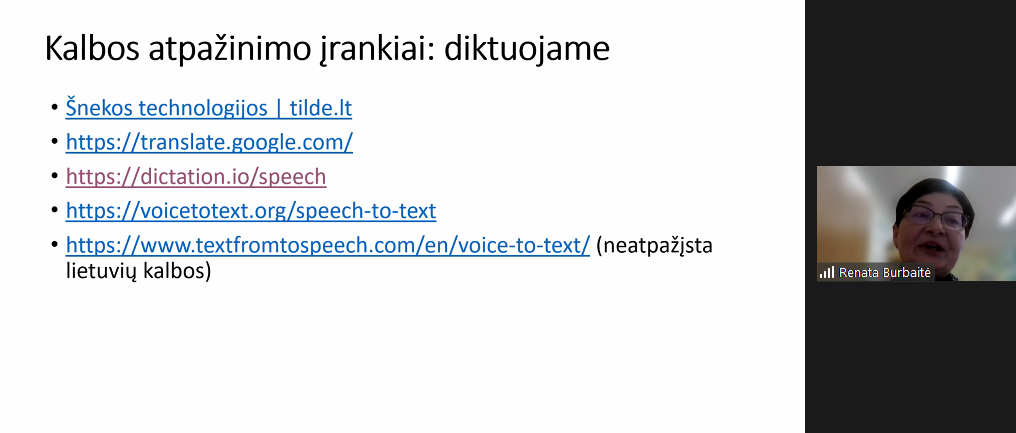Click the signal strength icon beside Renata's name
Viewport: 1016px width, 433px height.
tap(826, 272)
